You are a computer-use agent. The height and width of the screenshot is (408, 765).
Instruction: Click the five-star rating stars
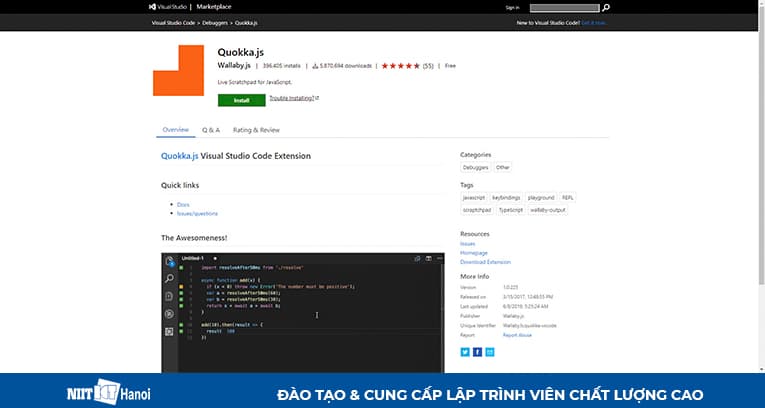point(401,66)
